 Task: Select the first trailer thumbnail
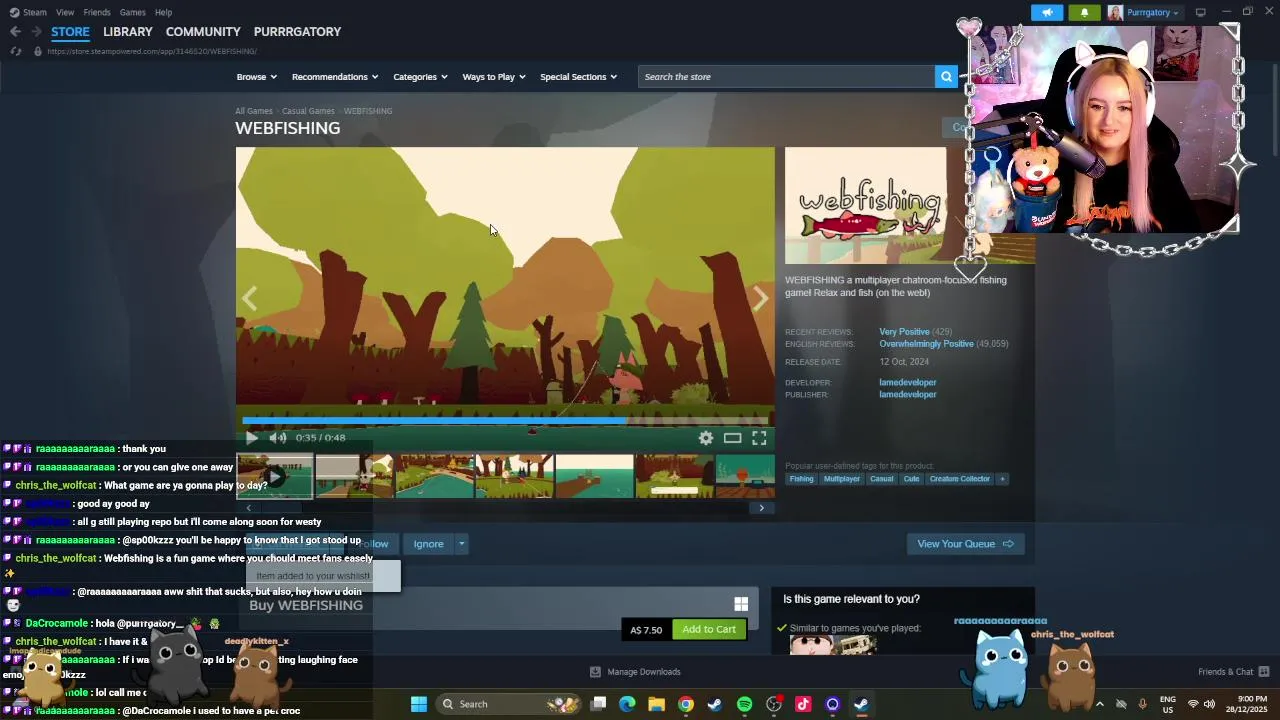(x=275, y=476)
